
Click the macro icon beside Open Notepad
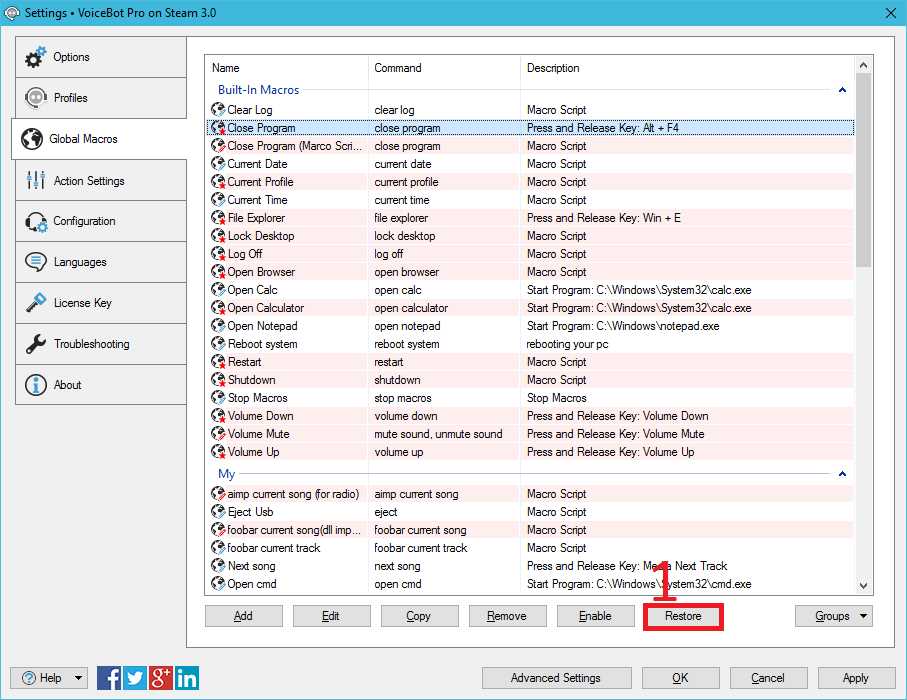coord(218,326)
